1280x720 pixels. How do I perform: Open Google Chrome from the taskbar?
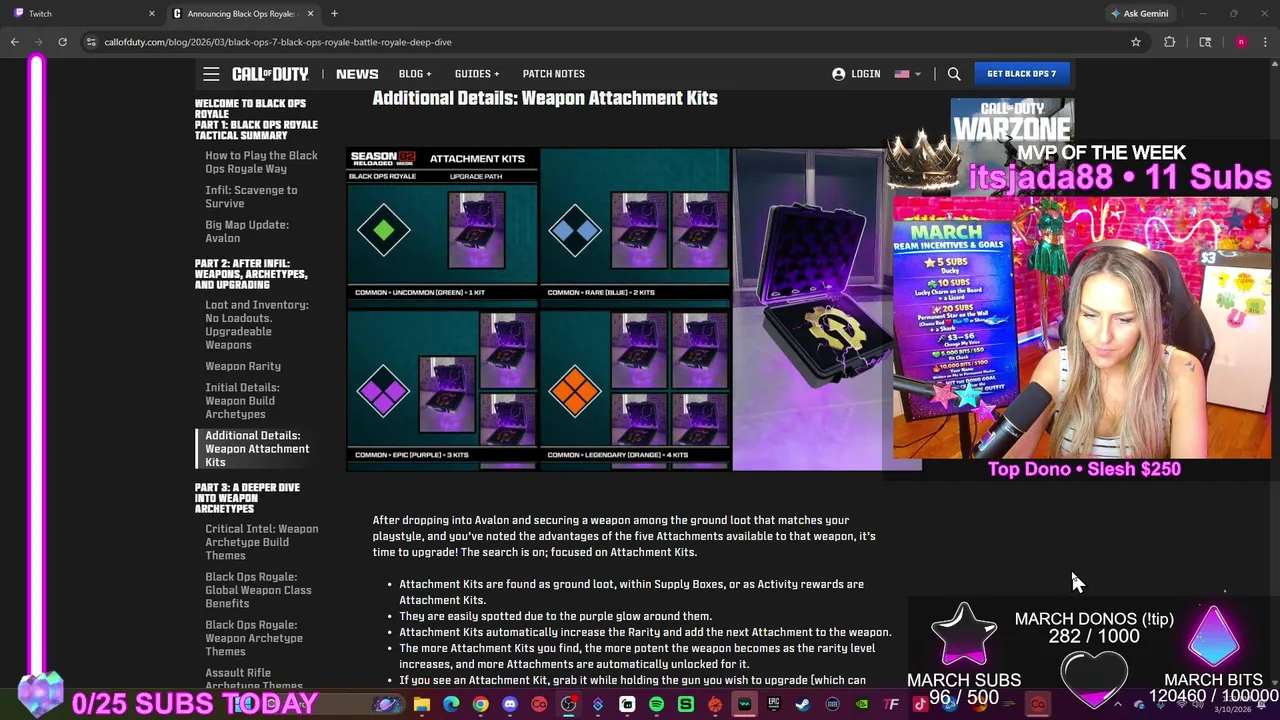click(x=481, y=705)
